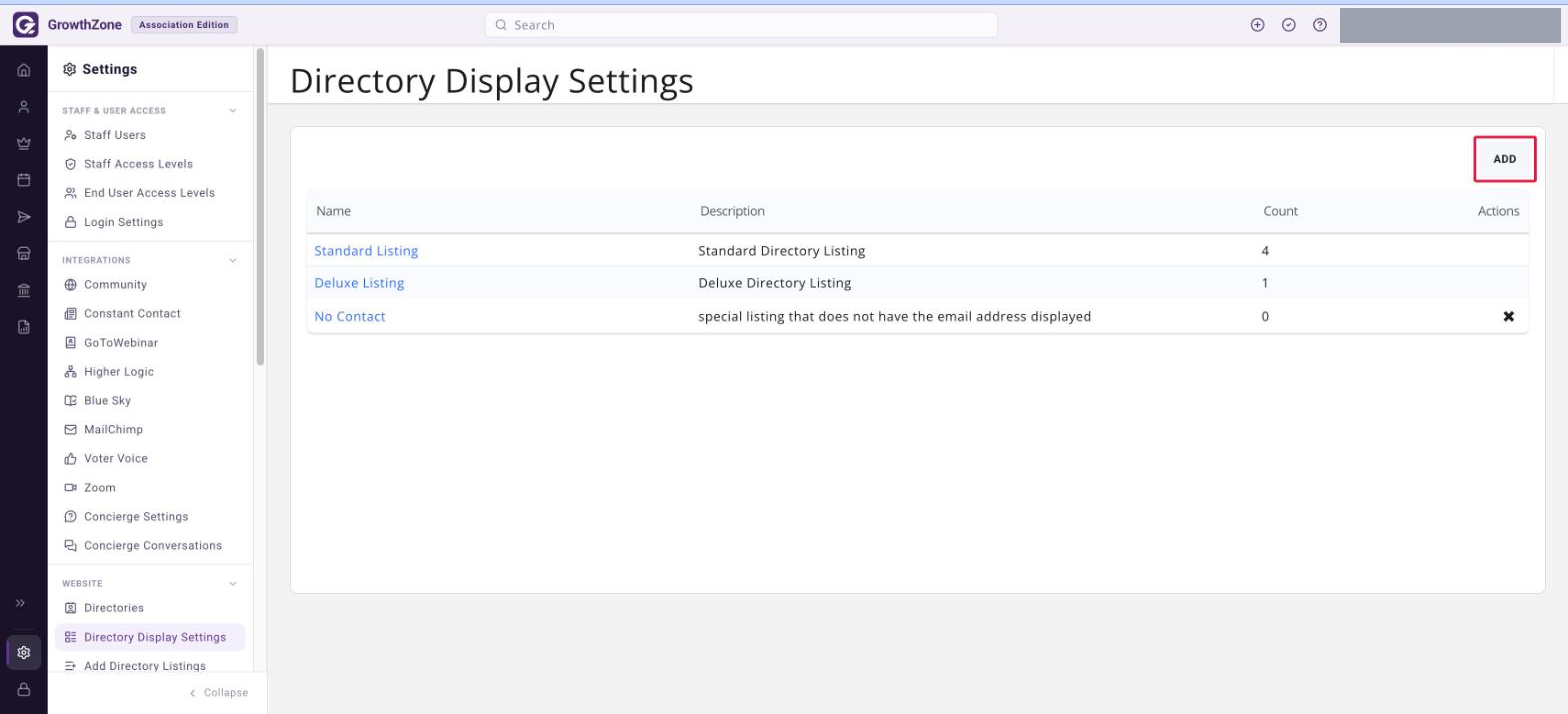Open the checkmark tasks icon in header
Image resolution: width=1568 pixels, height=714 pixels.
pyautogui.click(x=1289, y=25)
